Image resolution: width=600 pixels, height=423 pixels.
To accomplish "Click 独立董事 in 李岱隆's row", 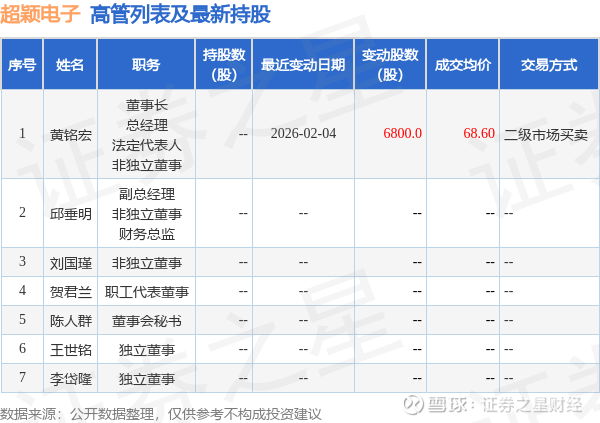I will click(x=147, y=379).
